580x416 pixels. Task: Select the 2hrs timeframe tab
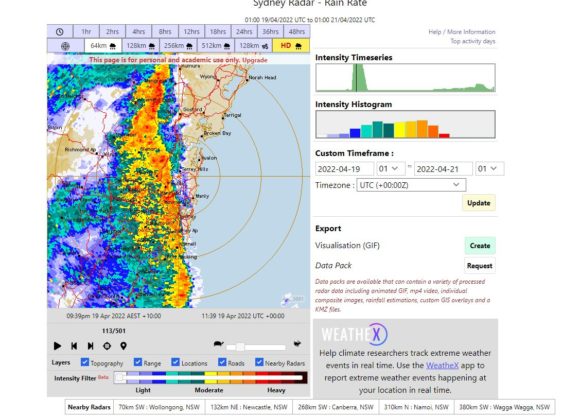point(112,32)
